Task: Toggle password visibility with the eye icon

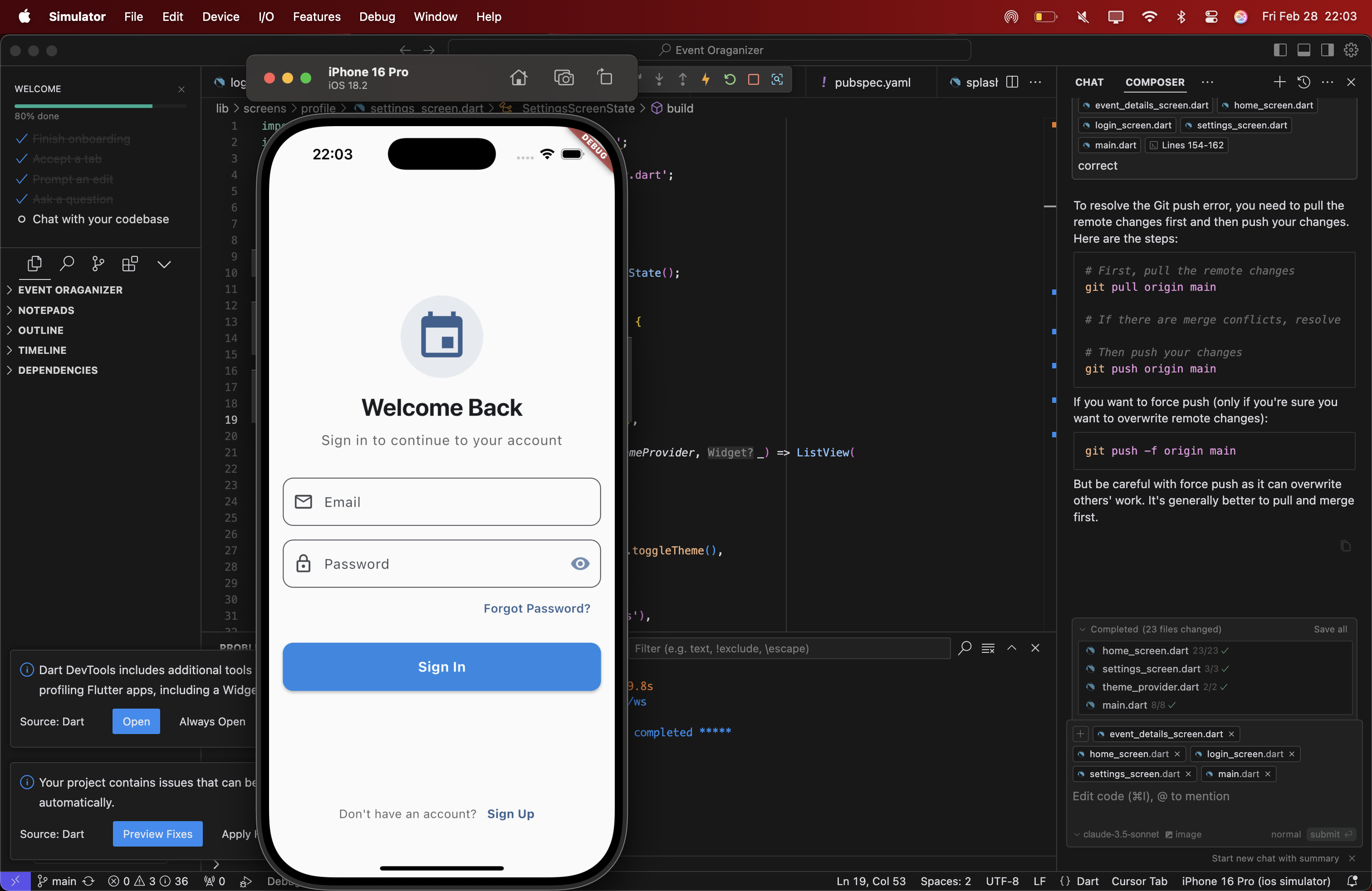Action: (580, 563)
